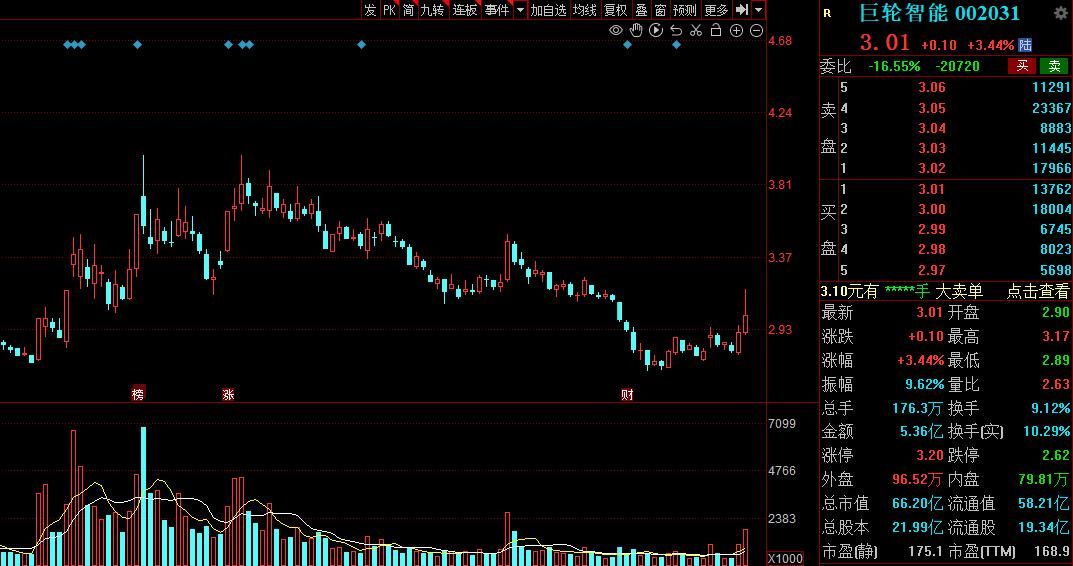The image size is (1073, 566).
Task: Select buy level 1 price 3.01
Action: coord(931,189)
